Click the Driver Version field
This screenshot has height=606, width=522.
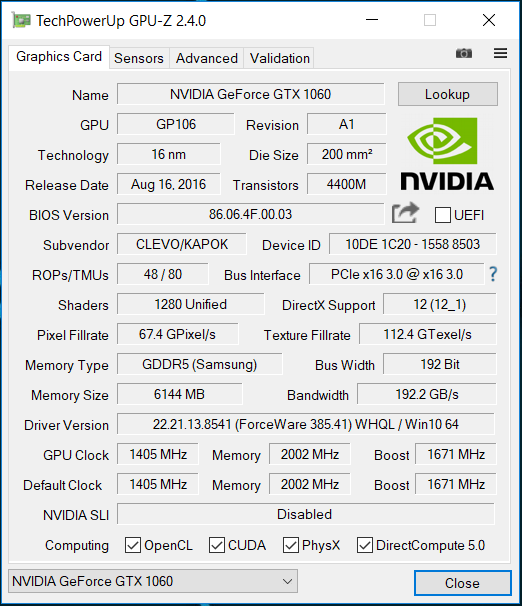(x=306, y=424)
